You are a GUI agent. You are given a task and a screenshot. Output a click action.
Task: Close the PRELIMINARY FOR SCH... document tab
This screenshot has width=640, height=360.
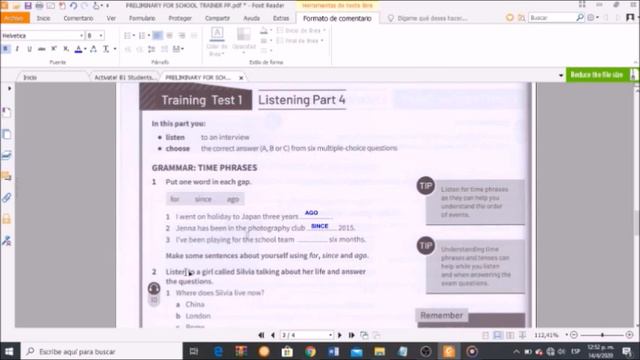tap(241, 78)
